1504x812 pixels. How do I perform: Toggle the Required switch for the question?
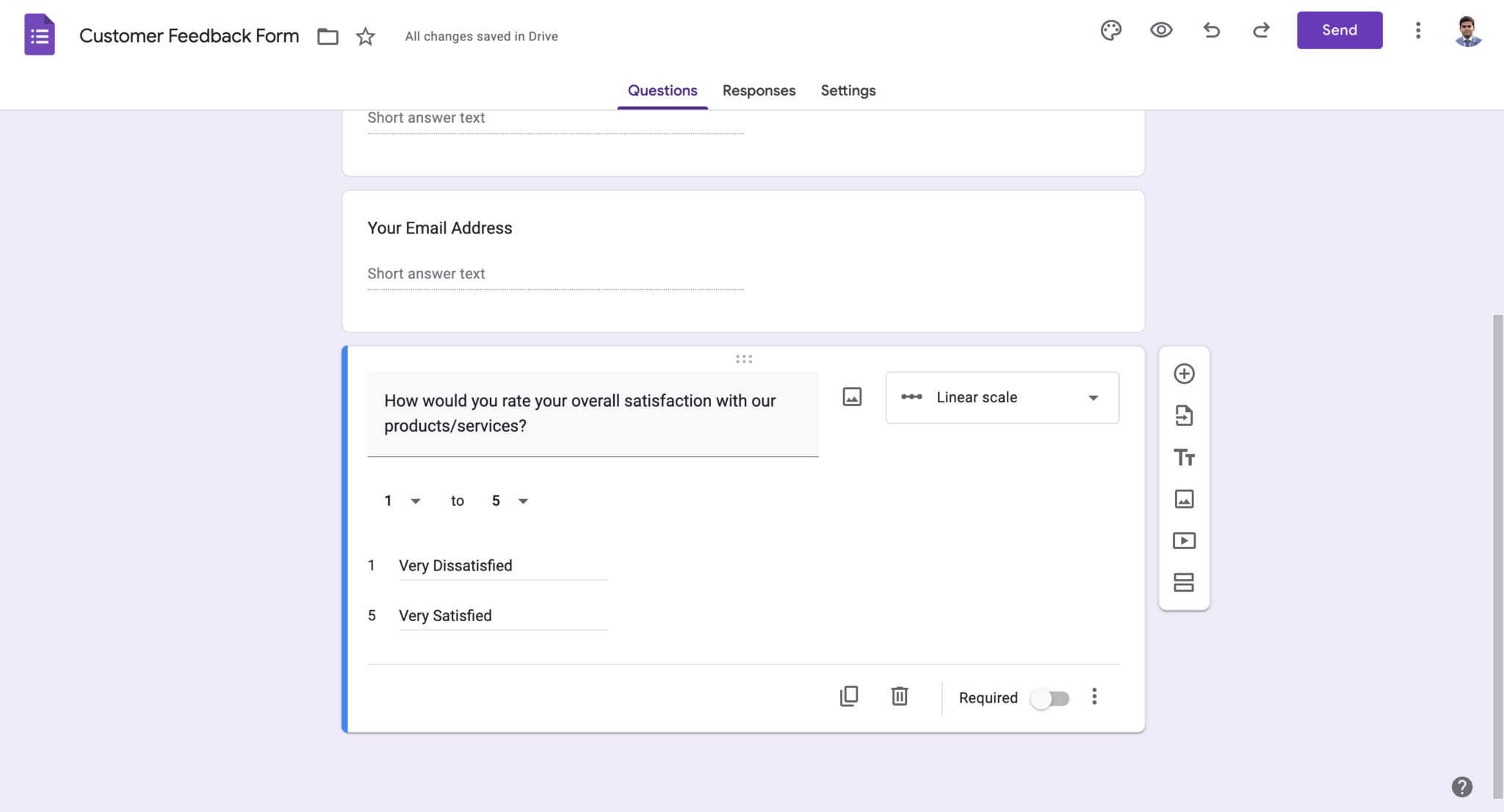(x=1049, y=698)
